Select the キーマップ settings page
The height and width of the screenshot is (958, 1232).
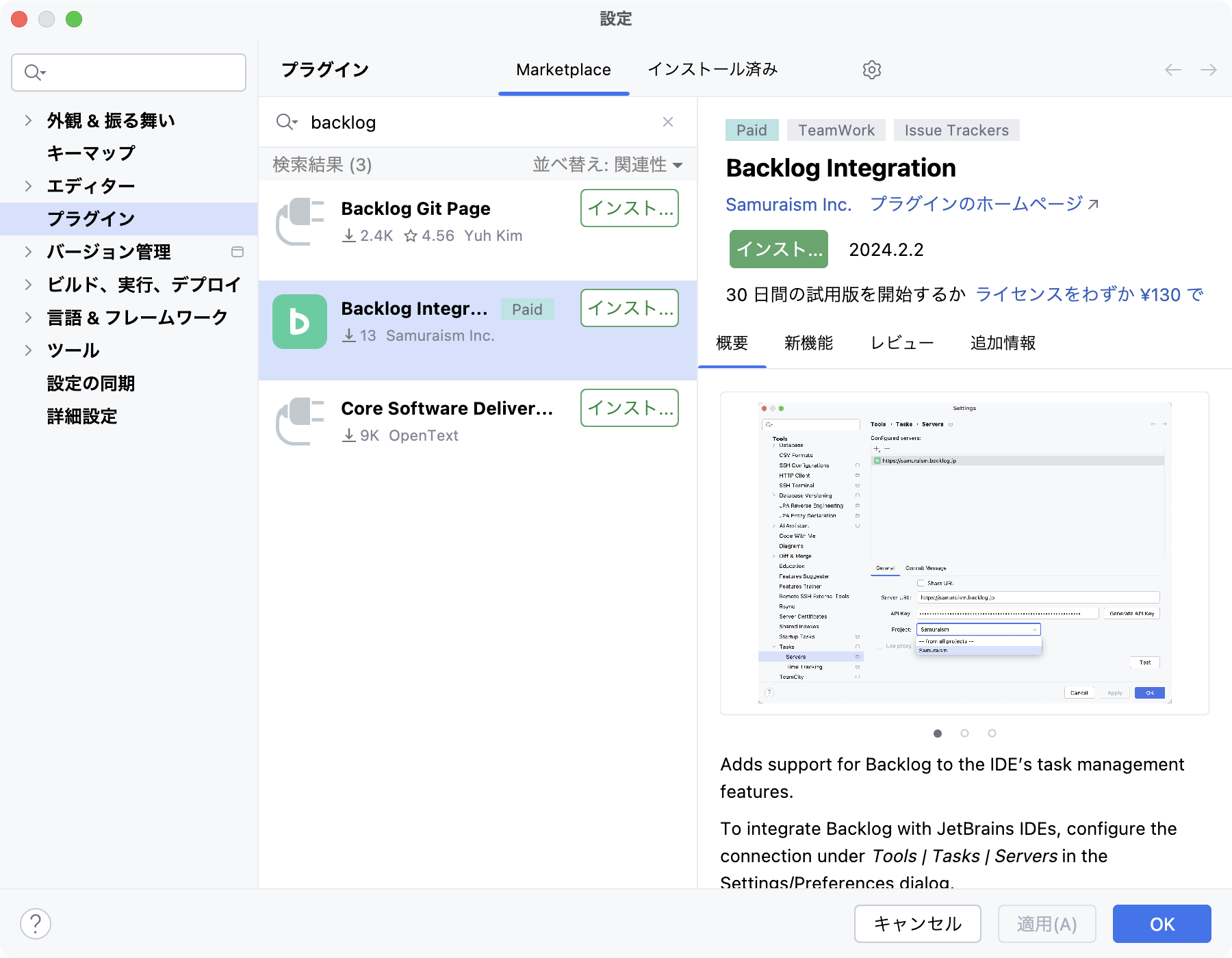[129, 153]
